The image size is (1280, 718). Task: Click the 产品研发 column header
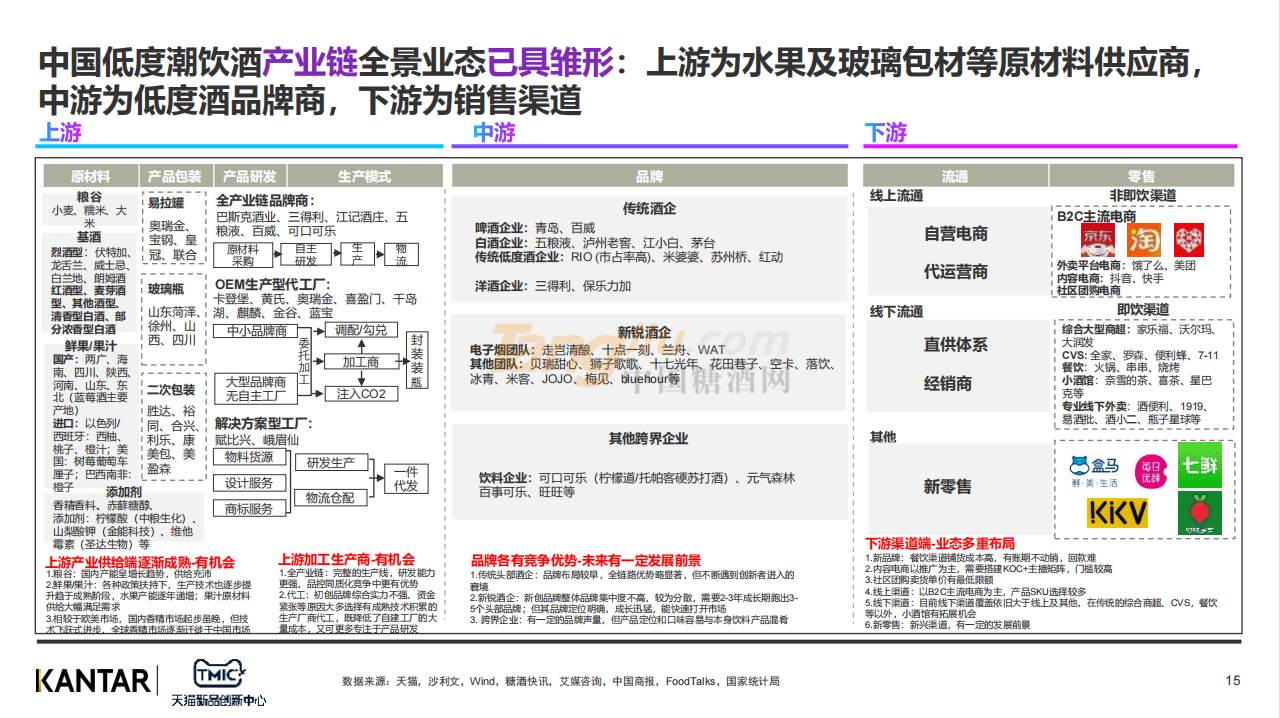249,176
